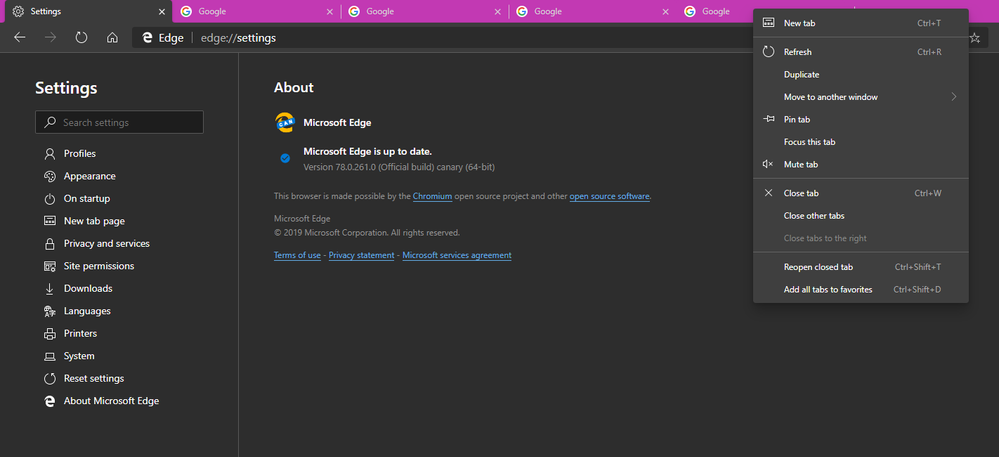Expand Move to another window submenu

861,97
